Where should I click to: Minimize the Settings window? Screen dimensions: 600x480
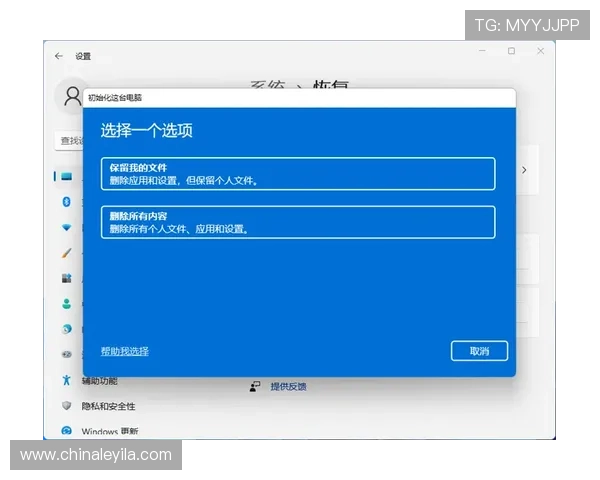coord(483,51)
